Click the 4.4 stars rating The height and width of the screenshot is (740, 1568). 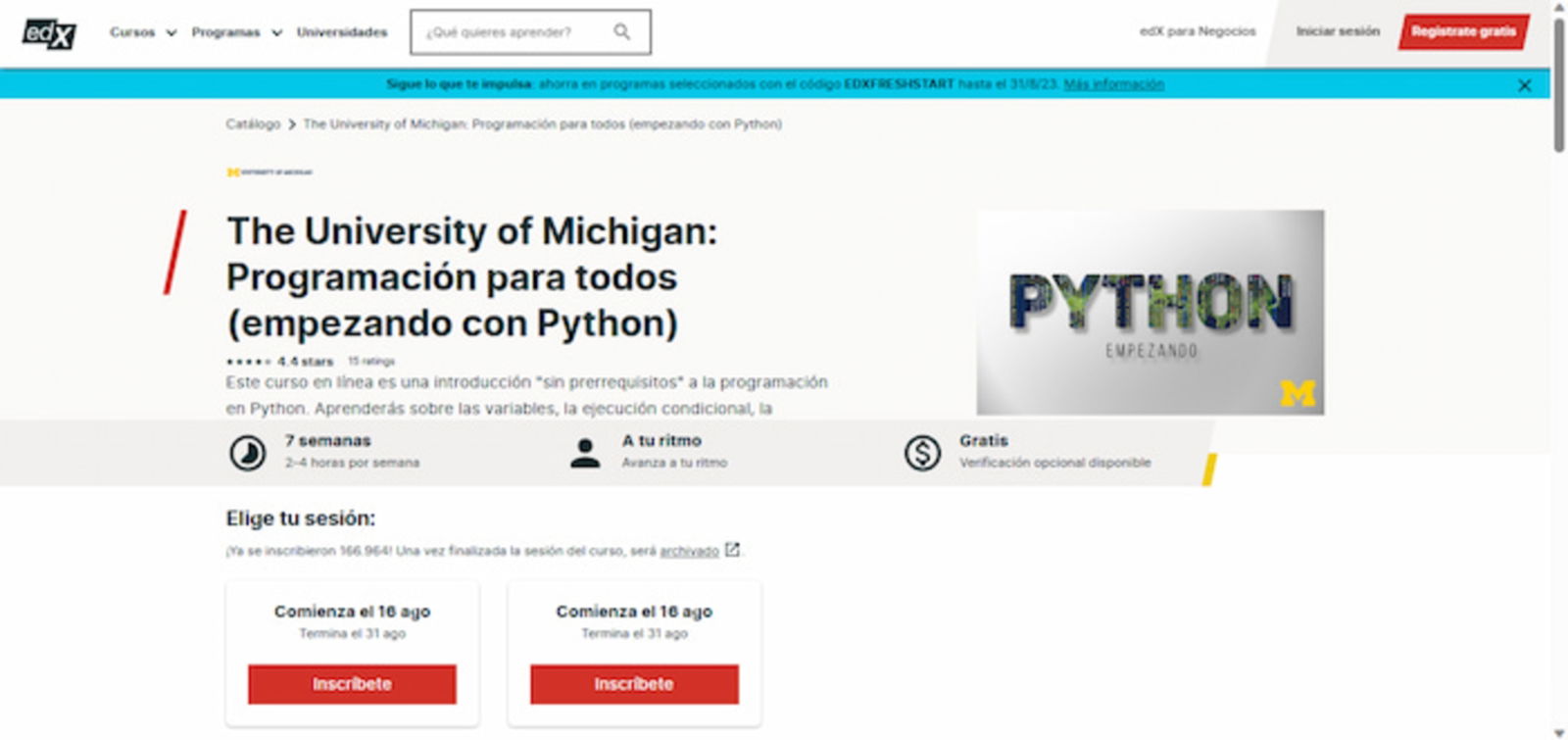point(279,362)
